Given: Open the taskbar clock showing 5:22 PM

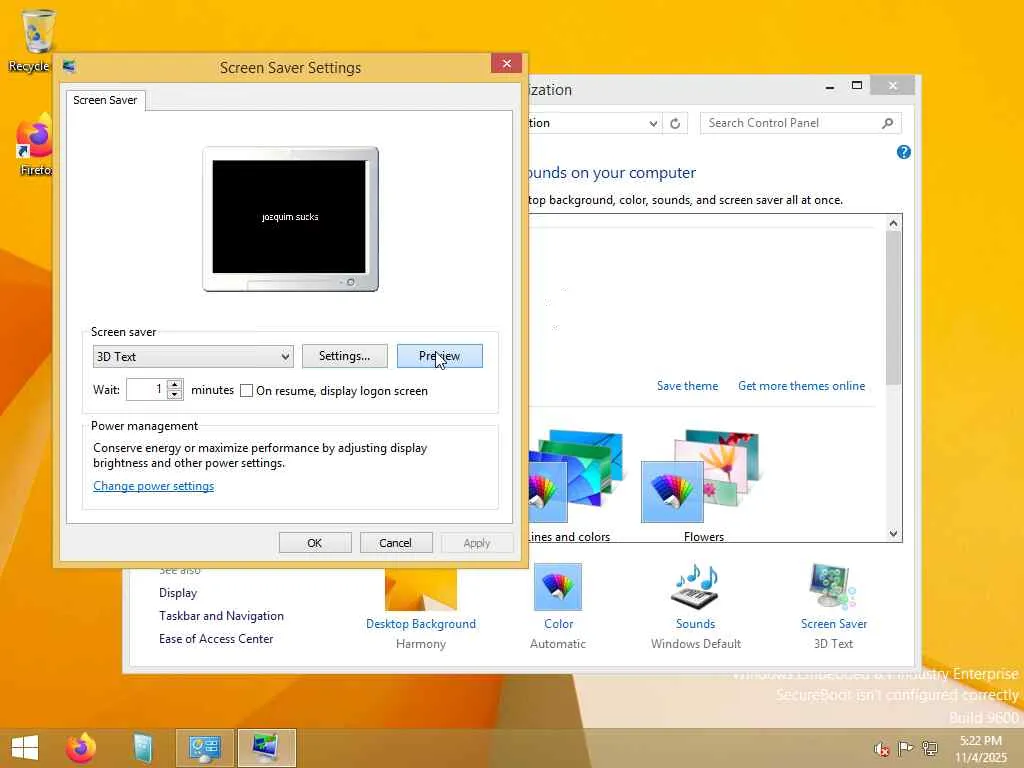Looking at the screenshot, I should (x=981, y=748).
